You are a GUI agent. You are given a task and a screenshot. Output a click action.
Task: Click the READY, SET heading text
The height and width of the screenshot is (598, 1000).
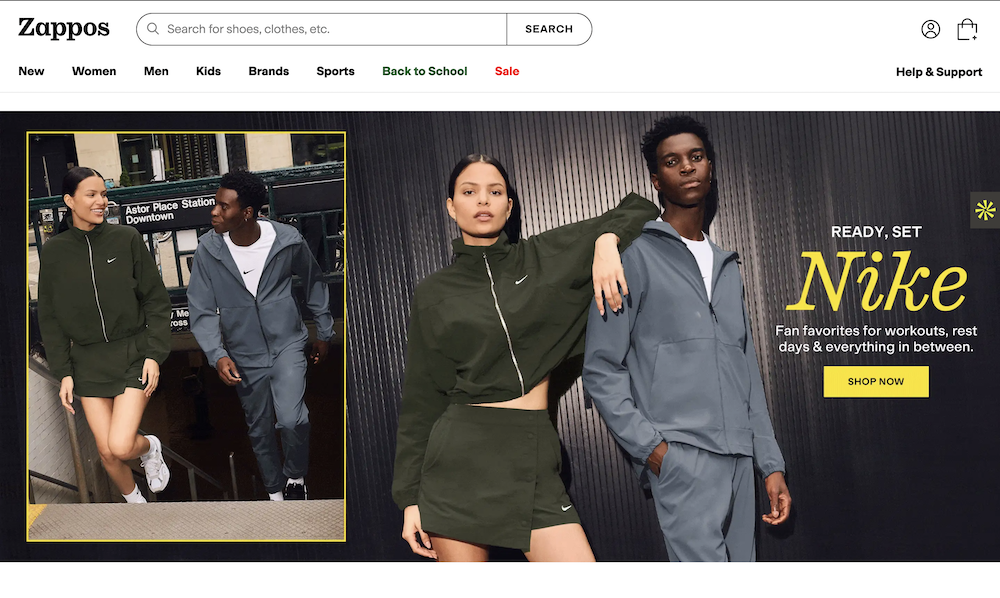click(x=876, y=232)
